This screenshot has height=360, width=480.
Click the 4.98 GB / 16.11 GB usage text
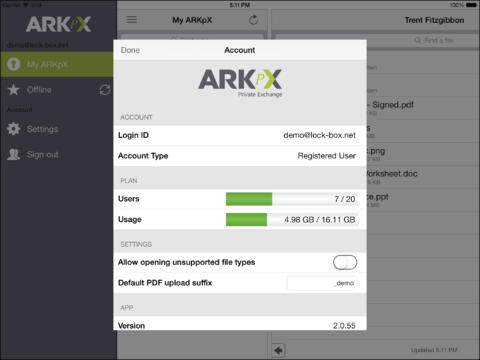pyautogui.click(x=319, y=220)
